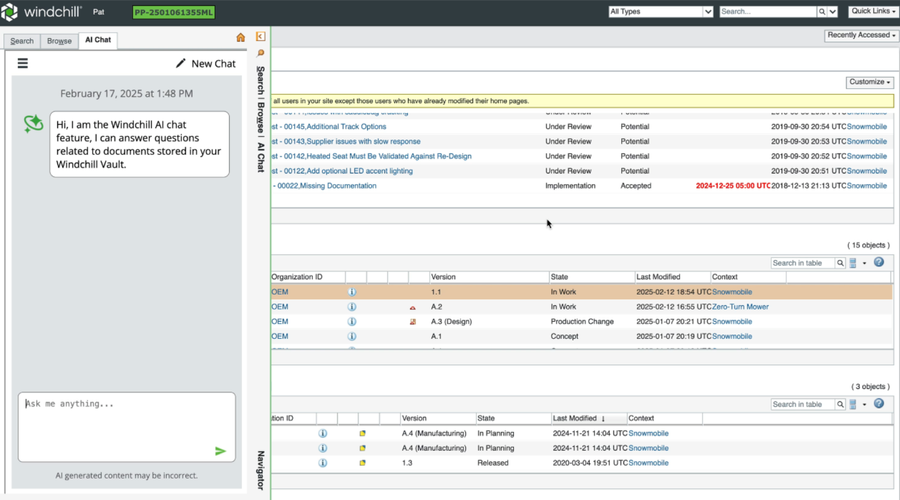Expand the Quick Links menu
This screenshot has height=500, width=900.
[x=873, y=12]
